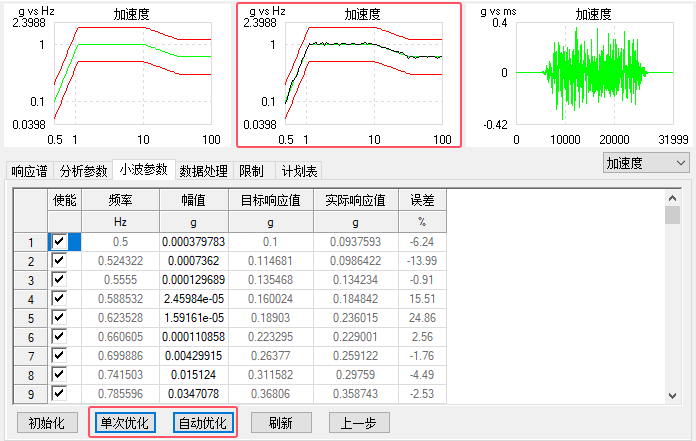The image size is (696, 441).
Task: Uncheck the enable box for 0.699886 Hz
Action: point(59,356)
